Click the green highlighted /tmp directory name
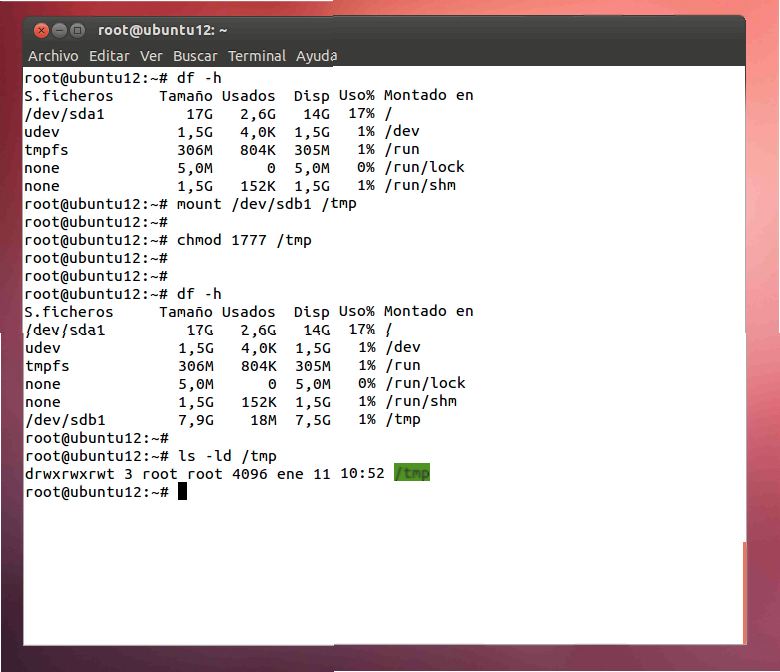 [412, 473]
